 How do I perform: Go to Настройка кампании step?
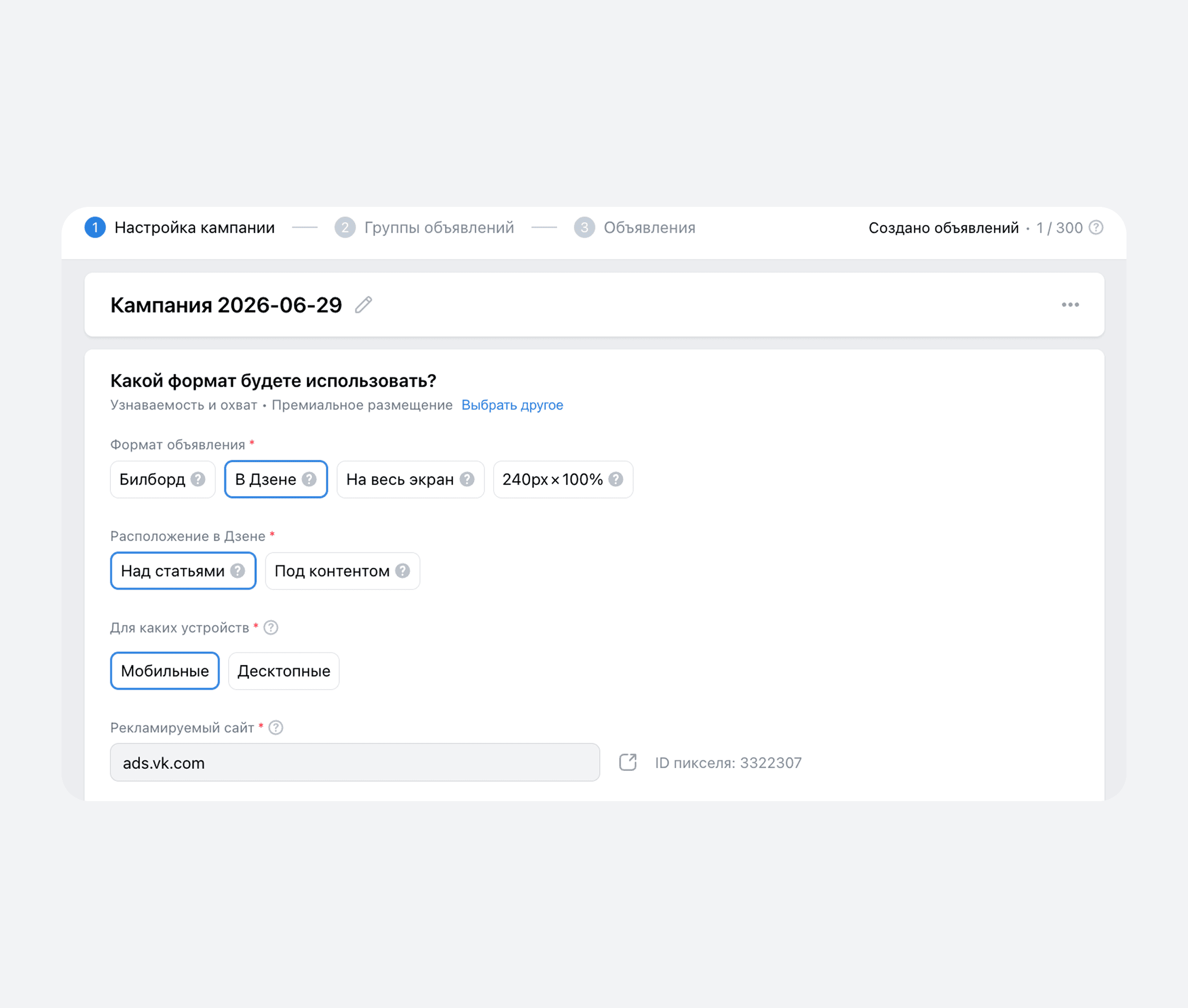[194, 228]
